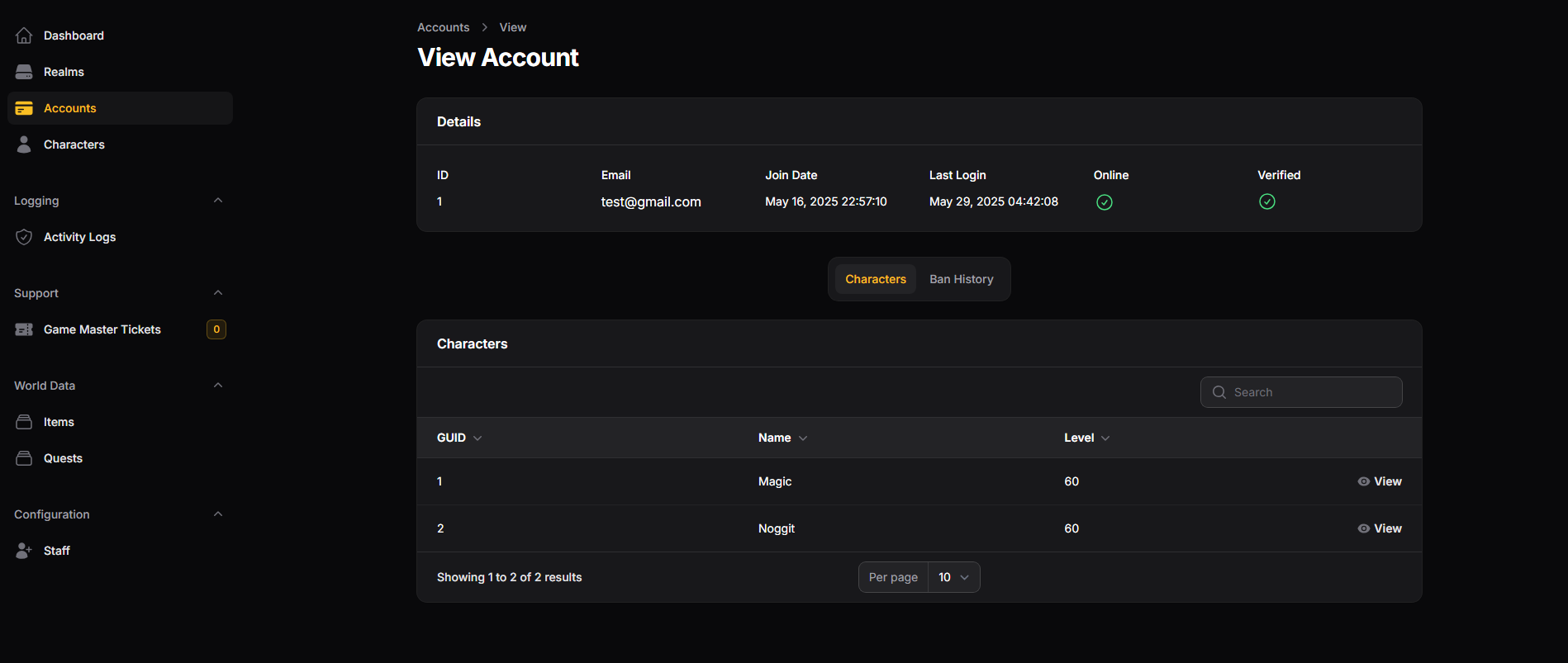
Task: Open Activity Logs shield icon
Action: click(x=24, y=237)
